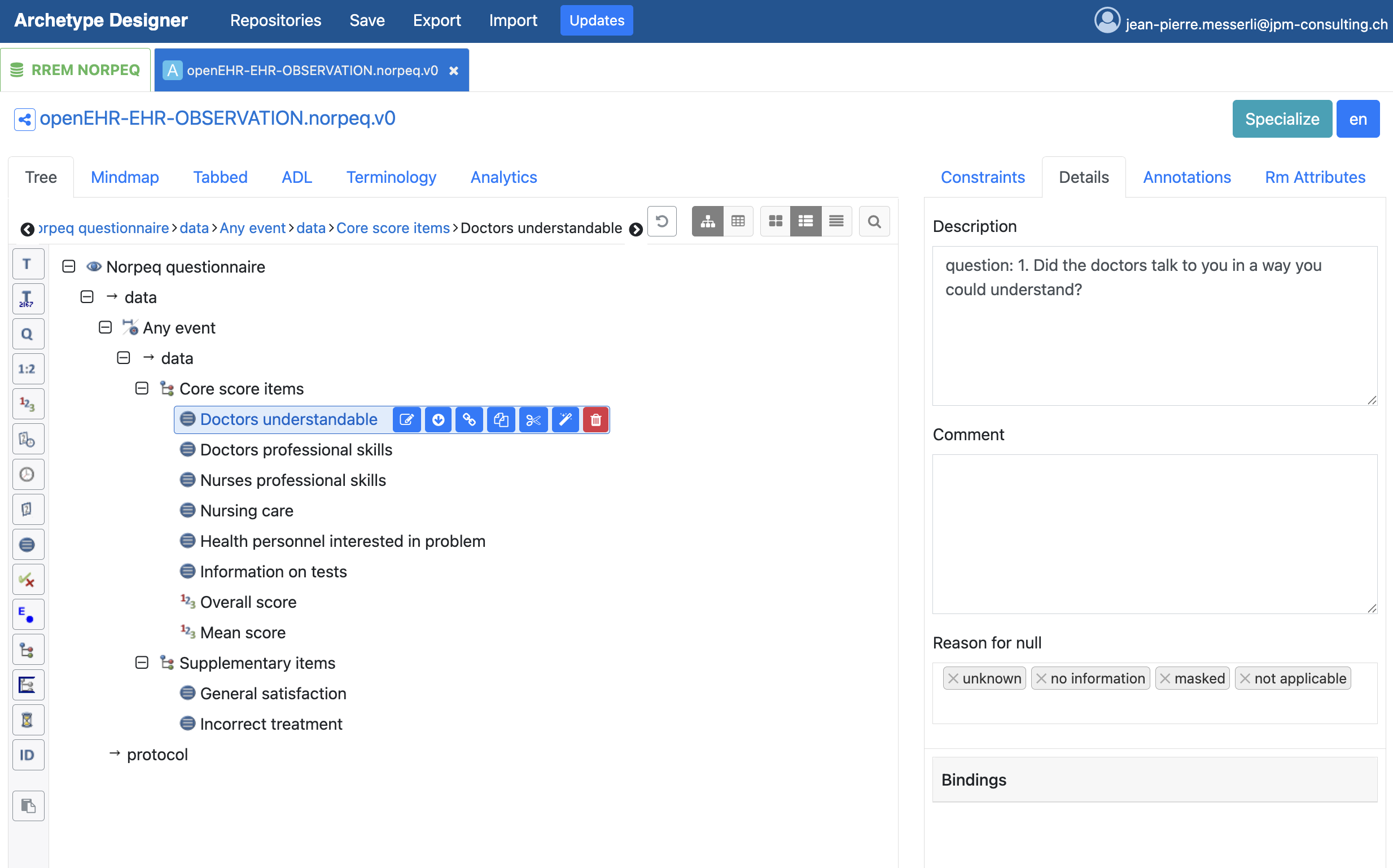Click the edit pencil icon on Doctors understandable
This screenshot has width=1393, height=868.
pos(406,420)
